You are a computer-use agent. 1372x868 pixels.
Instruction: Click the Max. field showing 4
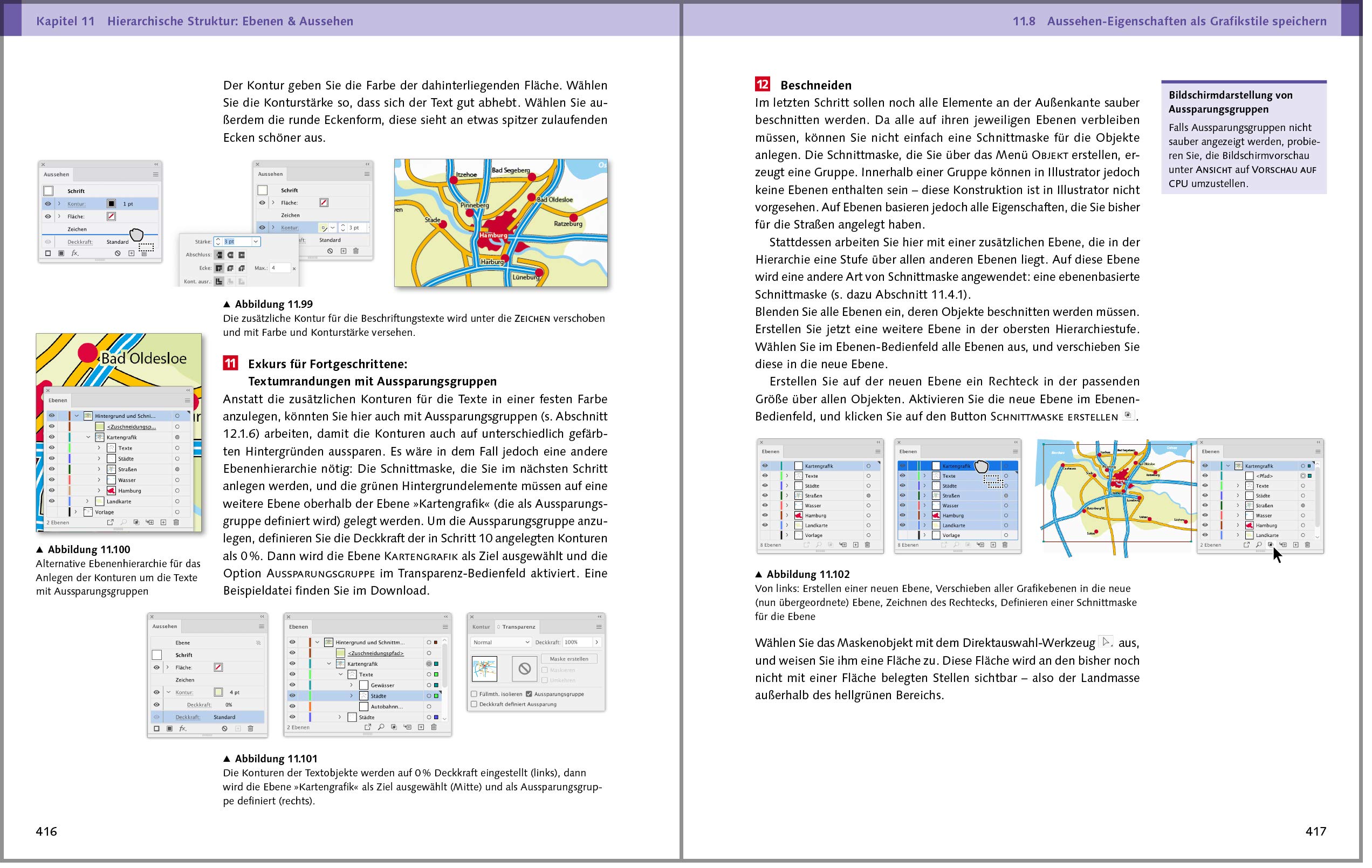[x=280, y=270]
